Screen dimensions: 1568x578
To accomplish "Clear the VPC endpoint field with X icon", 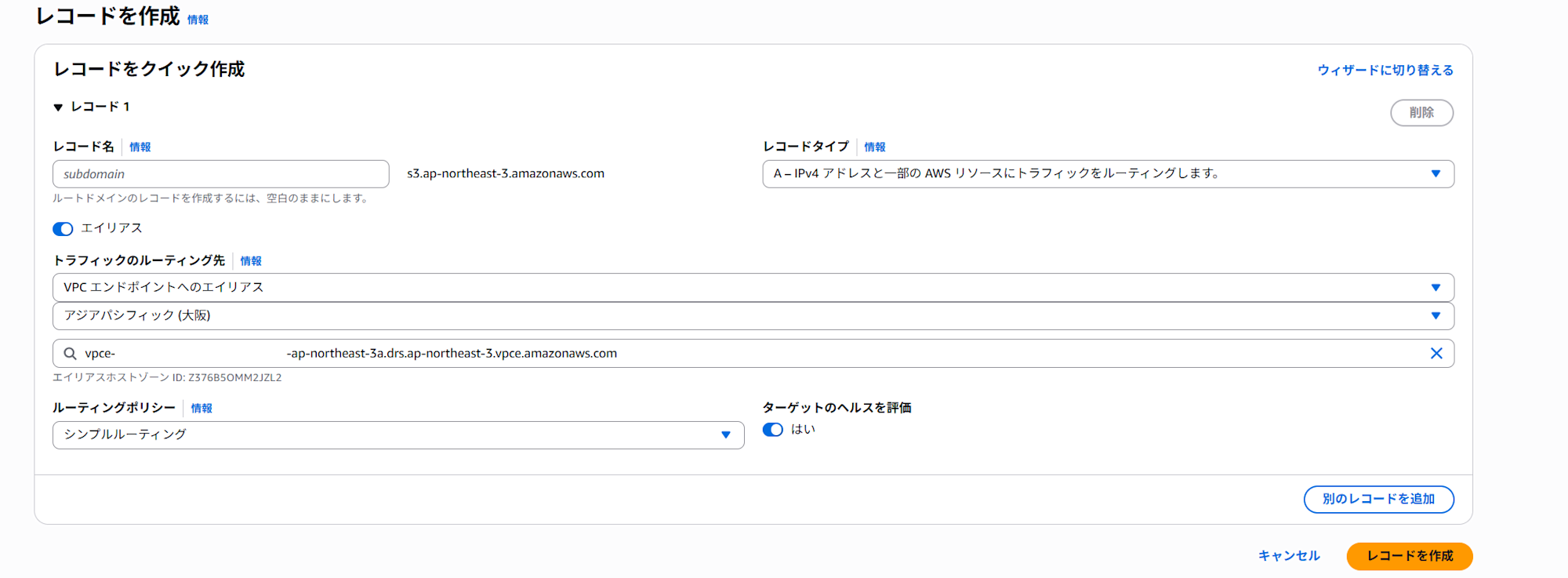I will 1436,354.
